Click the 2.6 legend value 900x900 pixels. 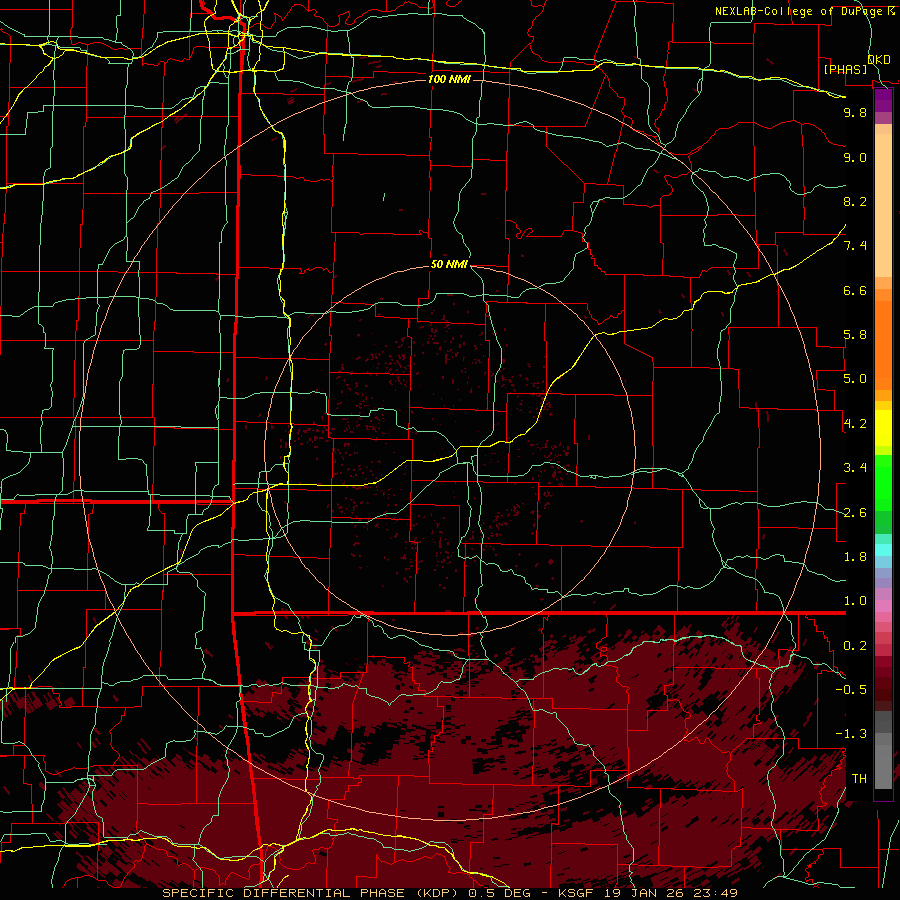pyautogui.click(x=855, y=513)
